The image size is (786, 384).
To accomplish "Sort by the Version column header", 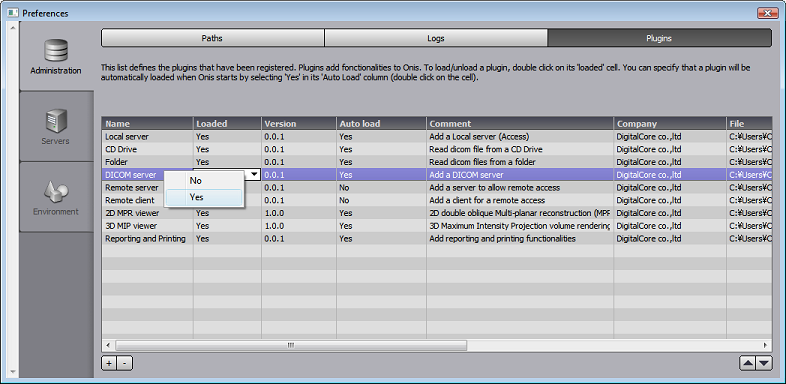I will pyautogui.click(x=299, y=124).
